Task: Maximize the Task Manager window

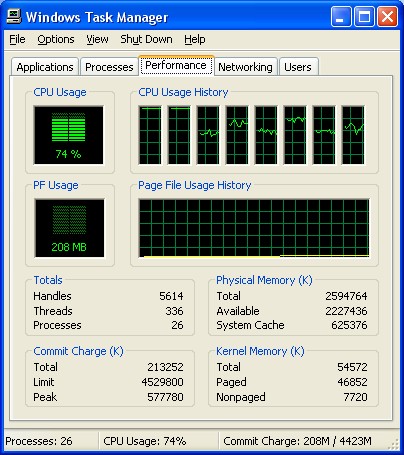Action: tap(364, 16)
